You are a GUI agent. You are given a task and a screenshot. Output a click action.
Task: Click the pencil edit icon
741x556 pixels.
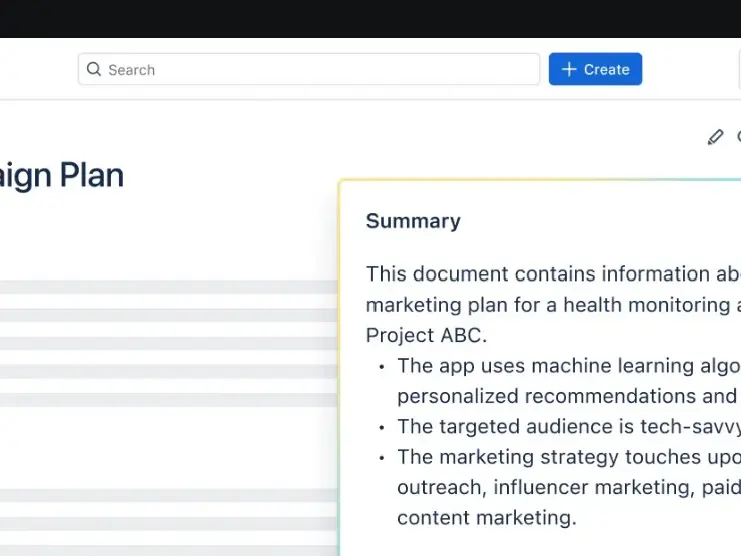[715, 137]
